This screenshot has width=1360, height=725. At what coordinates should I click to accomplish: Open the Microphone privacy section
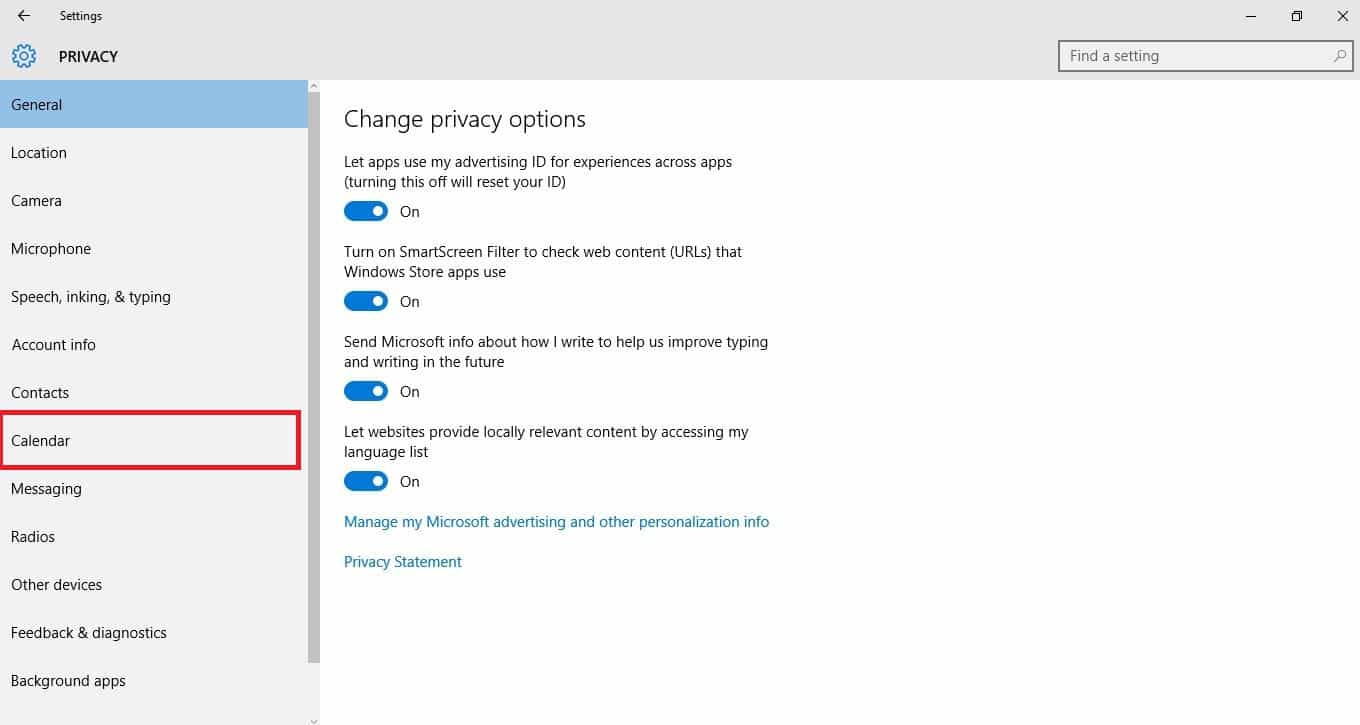coord(50,248)
